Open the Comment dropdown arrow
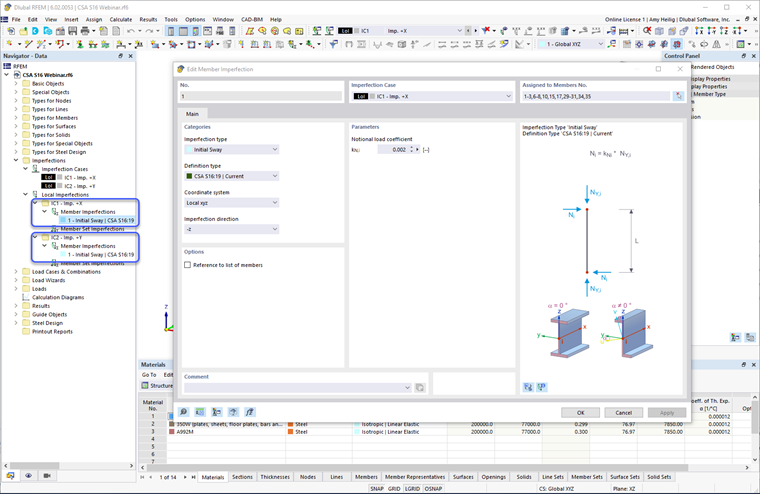The width and height of the screenshot is (760, 494). (407, 387)
